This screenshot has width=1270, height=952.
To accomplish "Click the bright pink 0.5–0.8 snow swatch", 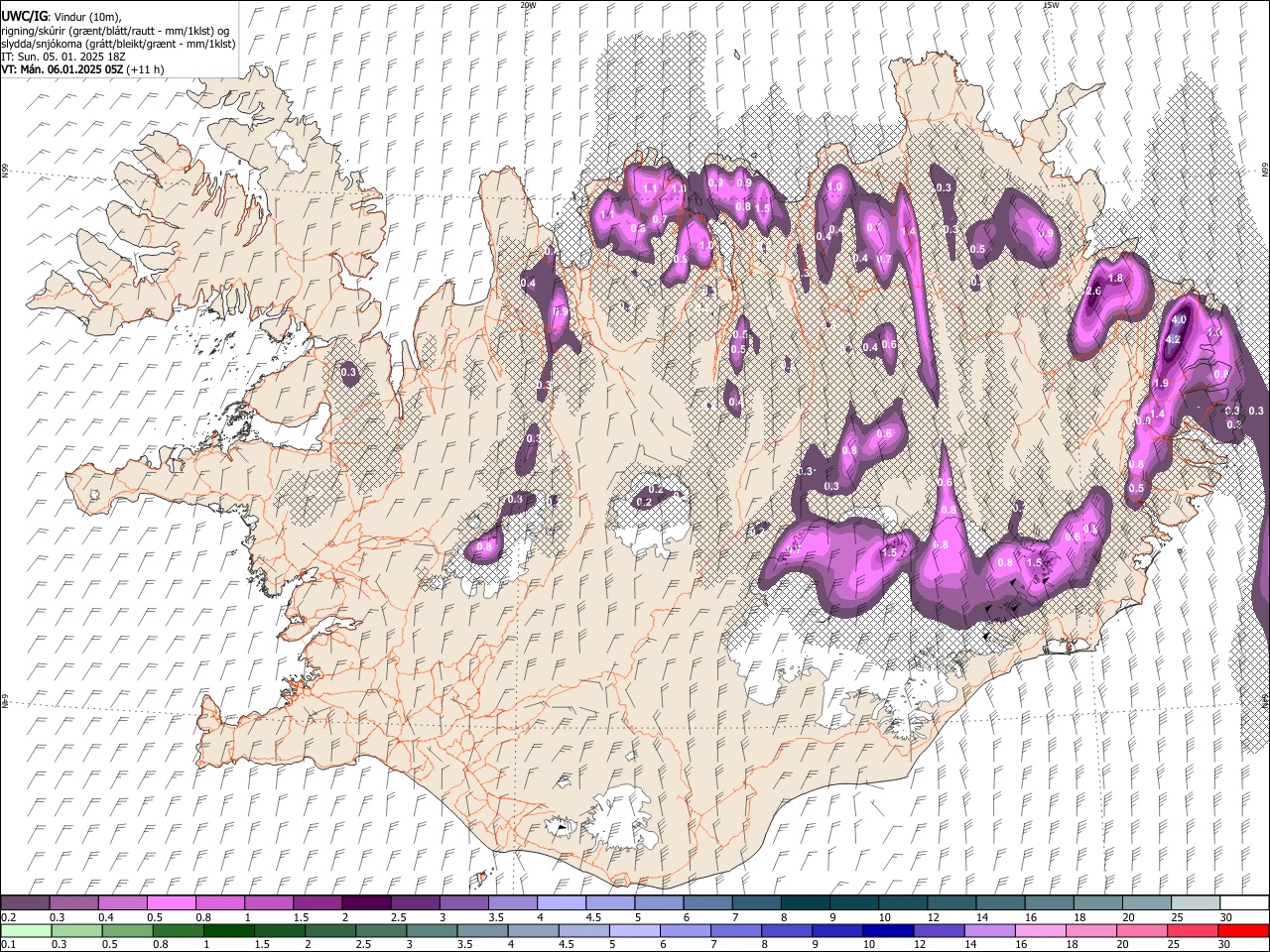I will (x=171, y=902).
